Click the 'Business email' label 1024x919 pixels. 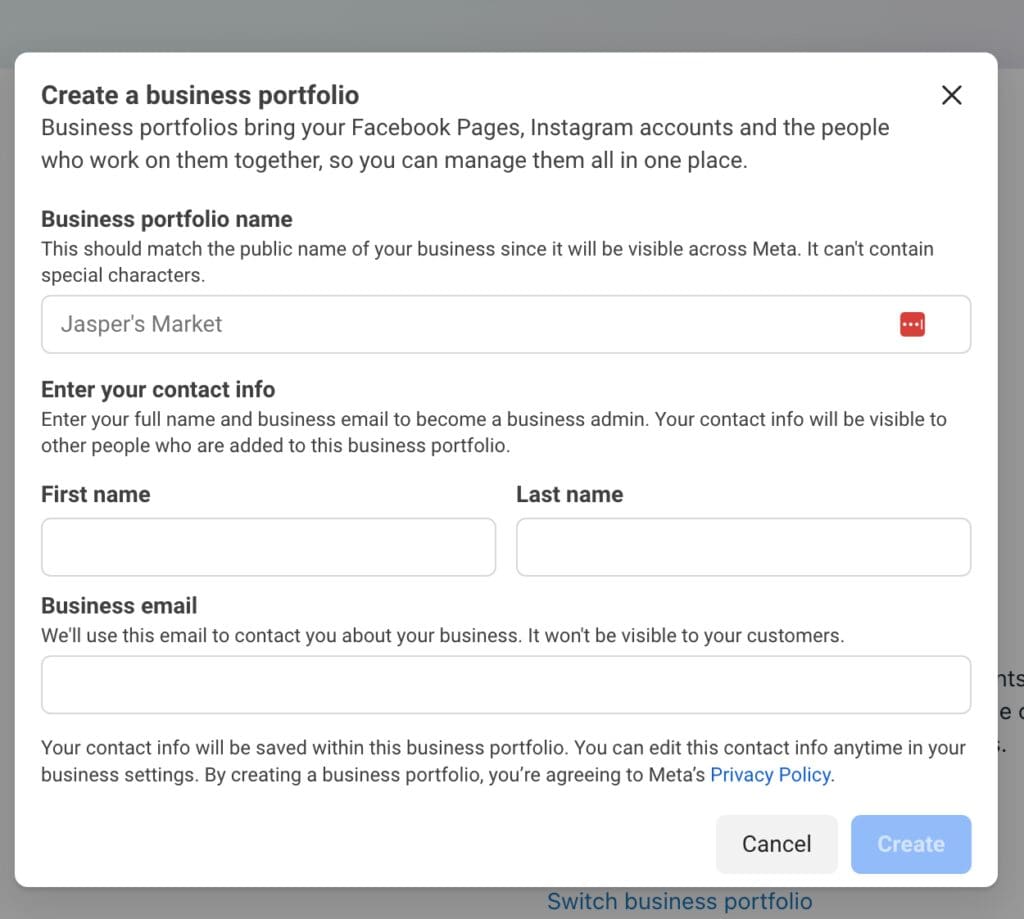pos(119,605)
